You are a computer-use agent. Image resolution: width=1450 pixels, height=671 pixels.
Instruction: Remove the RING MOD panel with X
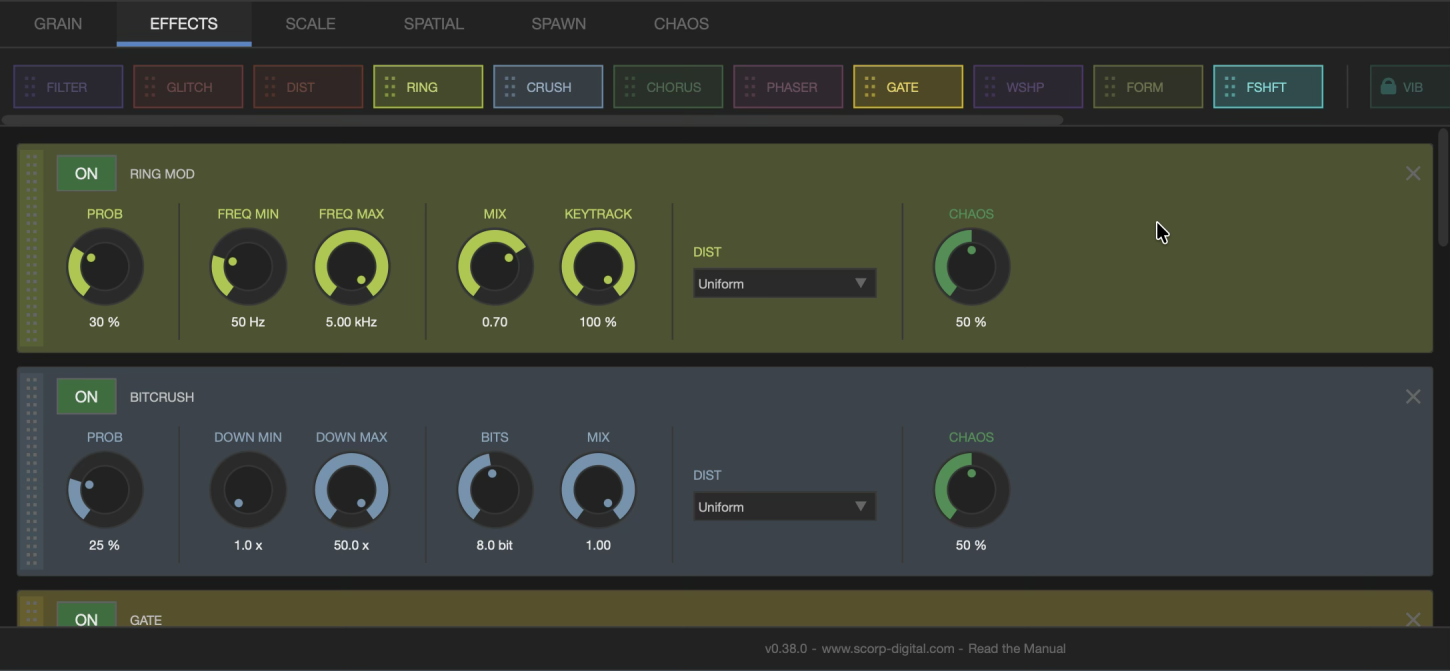(x=1413, y=173)
